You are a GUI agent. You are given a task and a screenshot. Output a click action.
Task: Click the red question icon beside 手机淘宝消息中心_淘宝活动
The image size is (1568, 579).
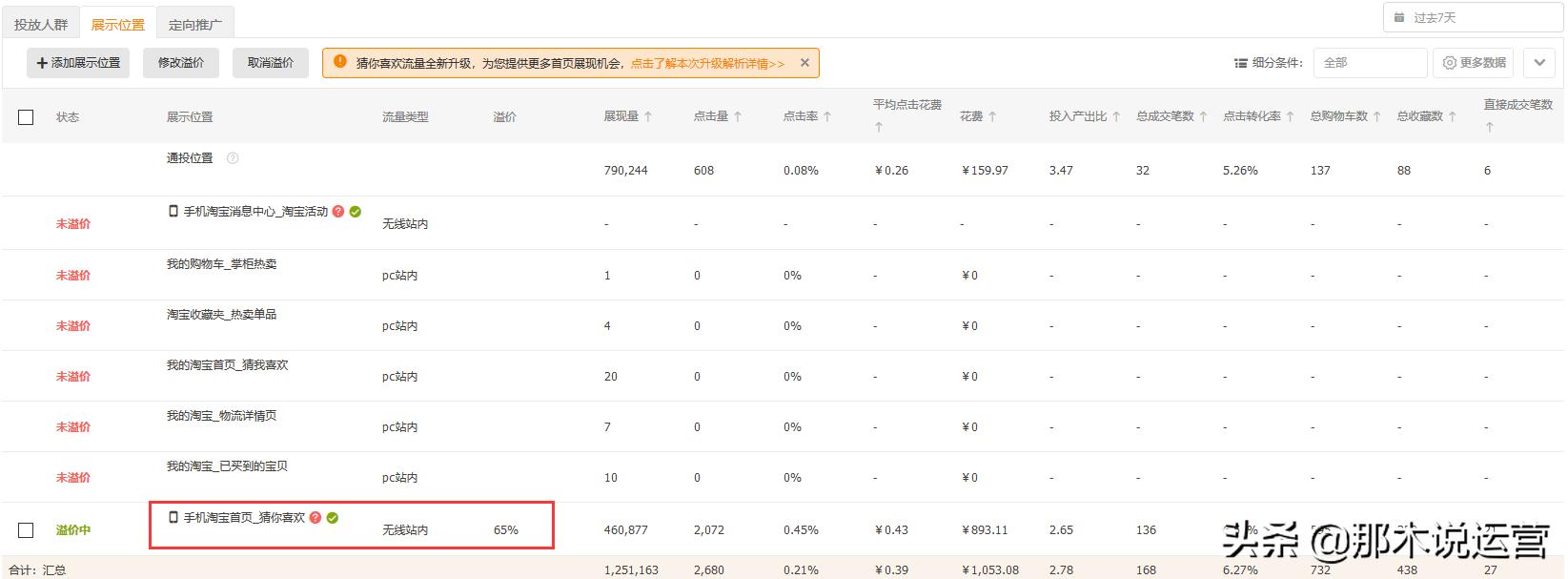(x=338, y=212)
